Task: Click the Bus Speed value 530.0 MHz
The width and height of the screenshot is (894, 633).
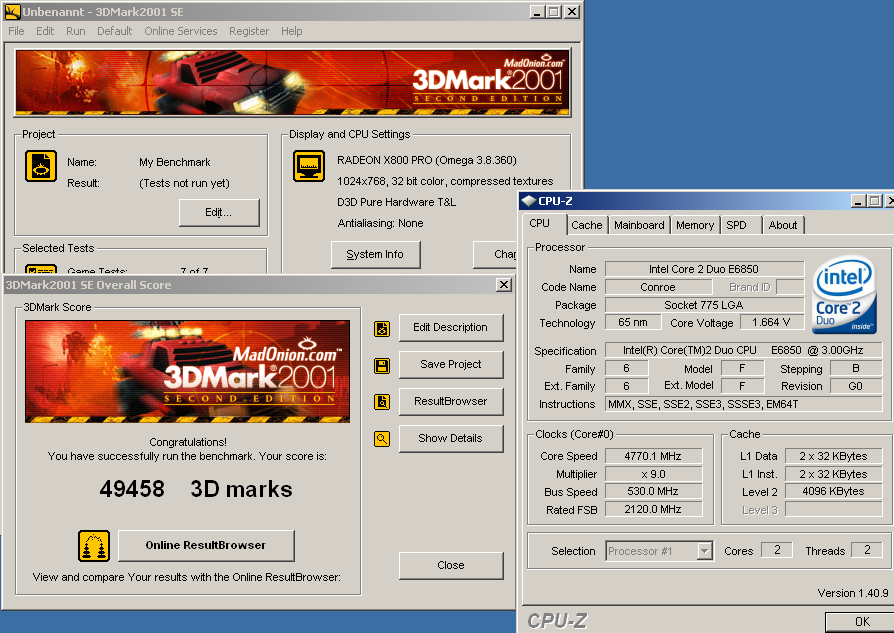Action: coord(653,492)
